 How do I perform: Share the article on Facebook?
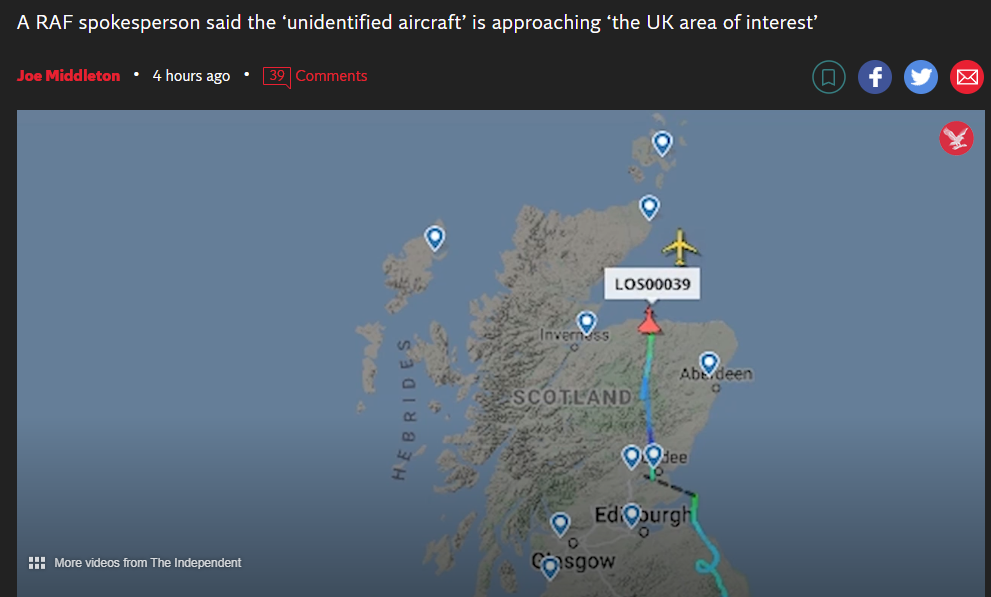click(x=875, y=77)
